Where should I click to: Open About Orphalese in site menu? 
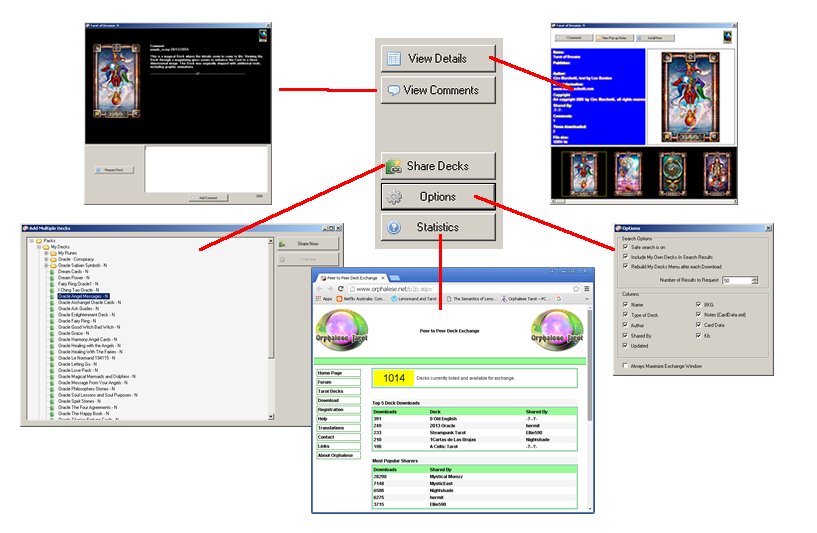(339, 455)
